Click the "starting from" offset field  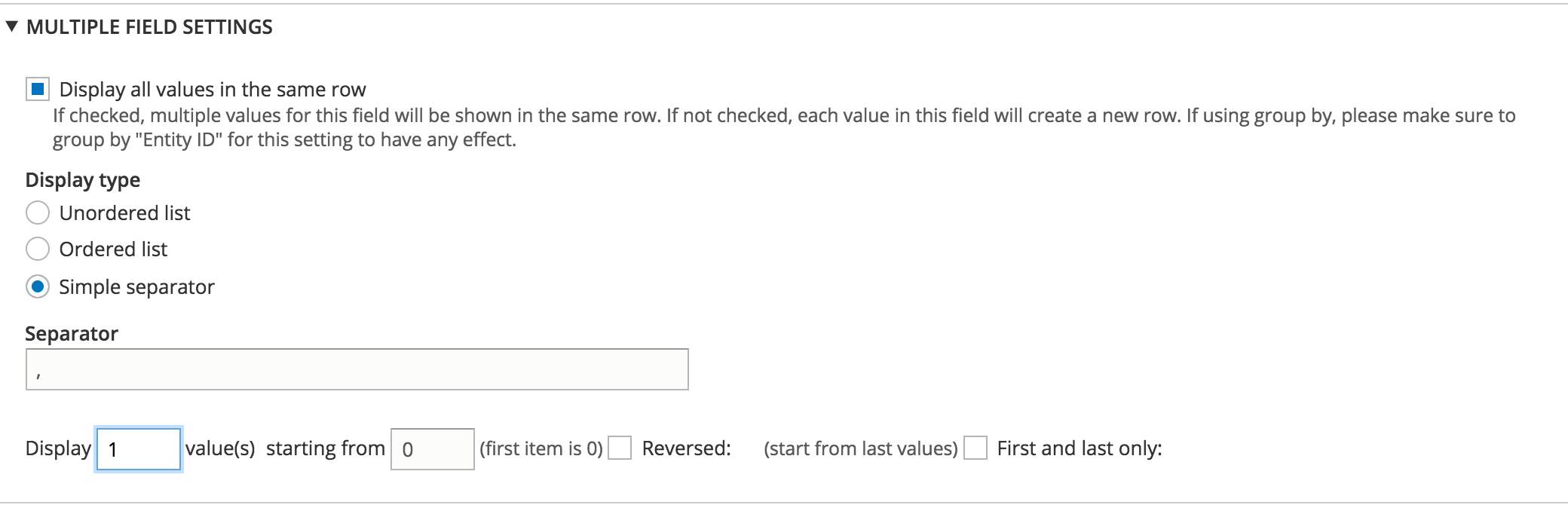(432, 449)
